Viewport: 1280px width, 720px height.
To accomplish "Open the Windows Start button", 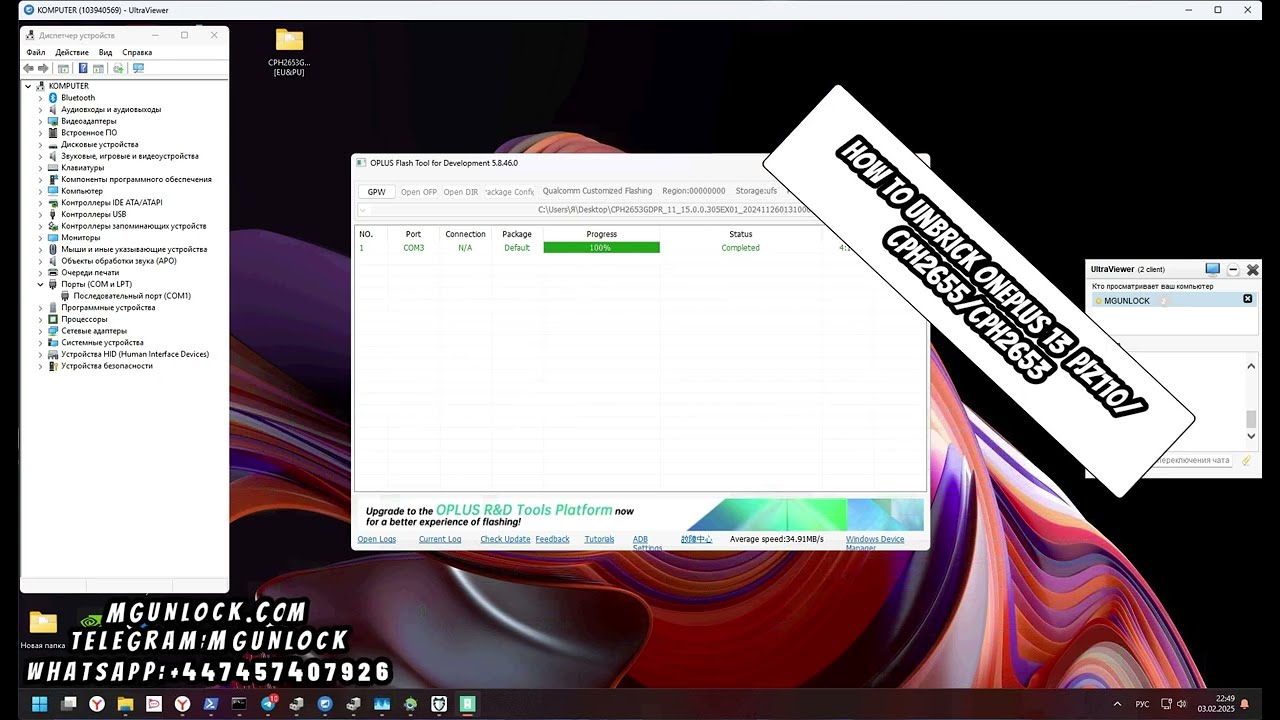I will [x=40, y=704].
